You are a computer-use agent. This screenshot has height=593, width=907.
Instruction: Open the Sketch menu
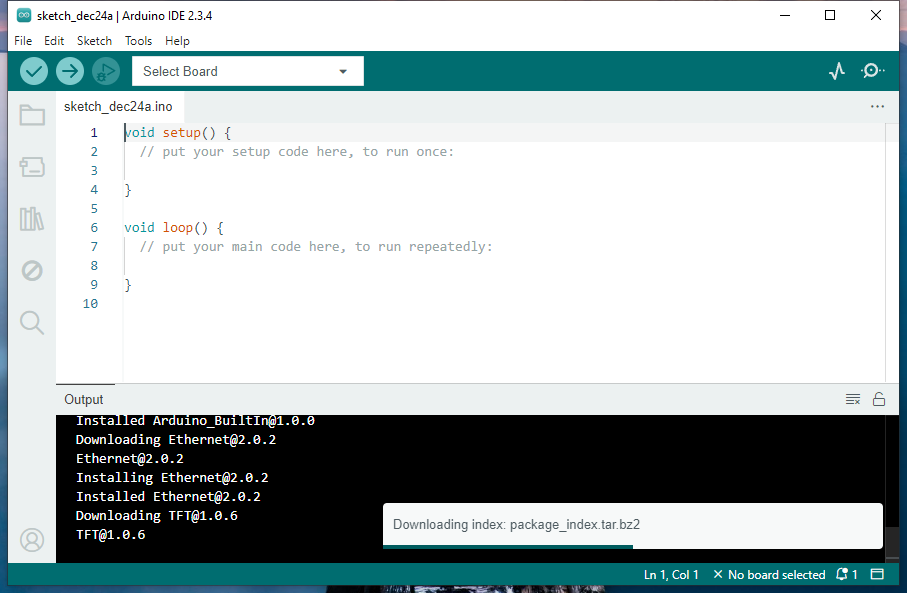(x=94, y=41)
